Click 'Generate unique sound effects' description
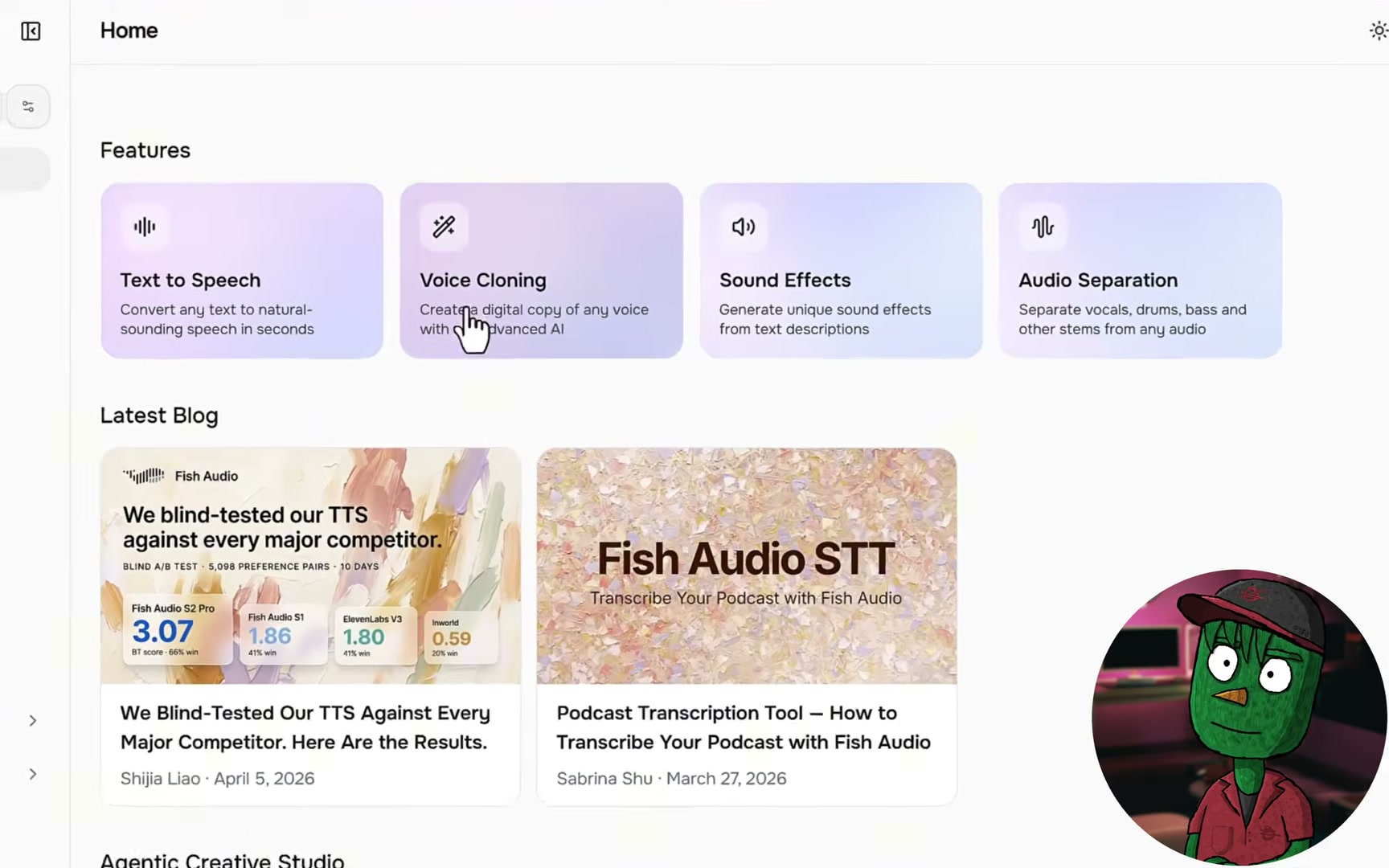Viewport: 1389px width, 868px height. pyautogui.click(x=825, y=319)
